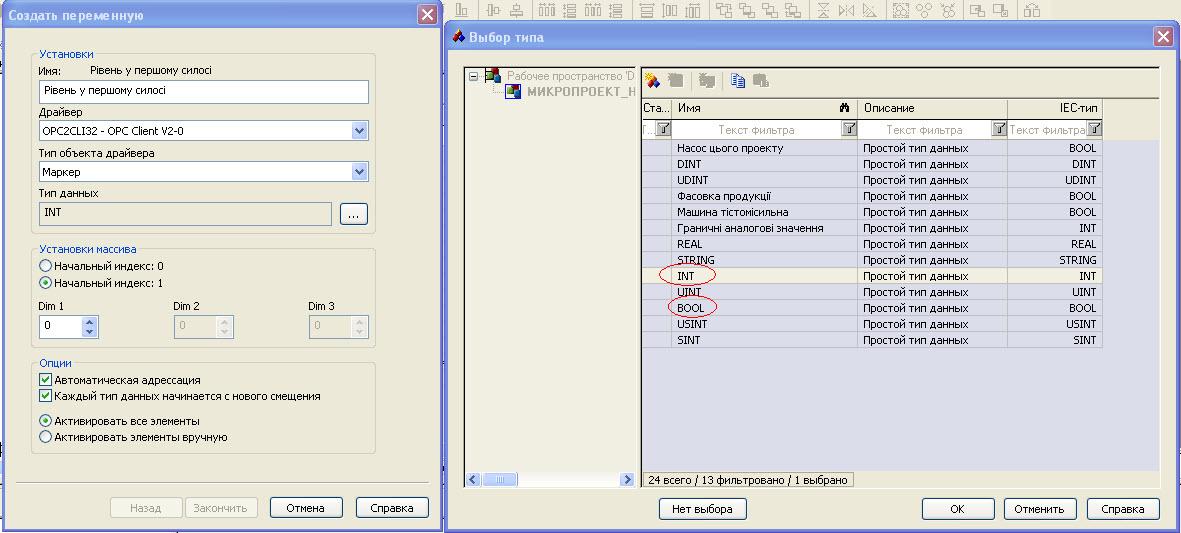Click the binoculars search icon in Имя header

click(x=844, y=108)
